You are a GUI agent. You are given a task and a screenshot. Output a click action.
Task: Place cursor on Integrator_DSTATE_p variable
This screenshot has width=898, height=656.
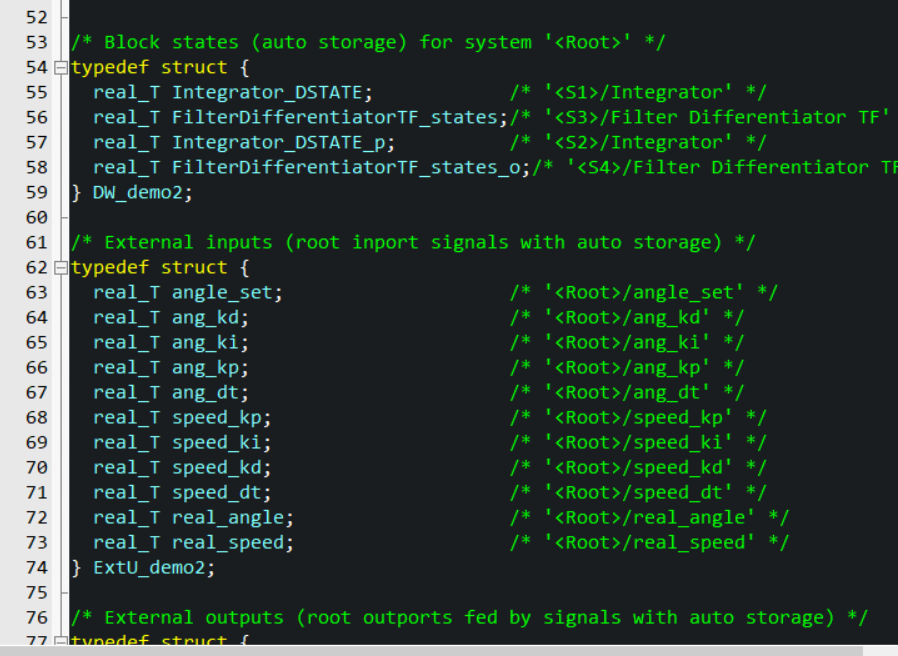283,142
